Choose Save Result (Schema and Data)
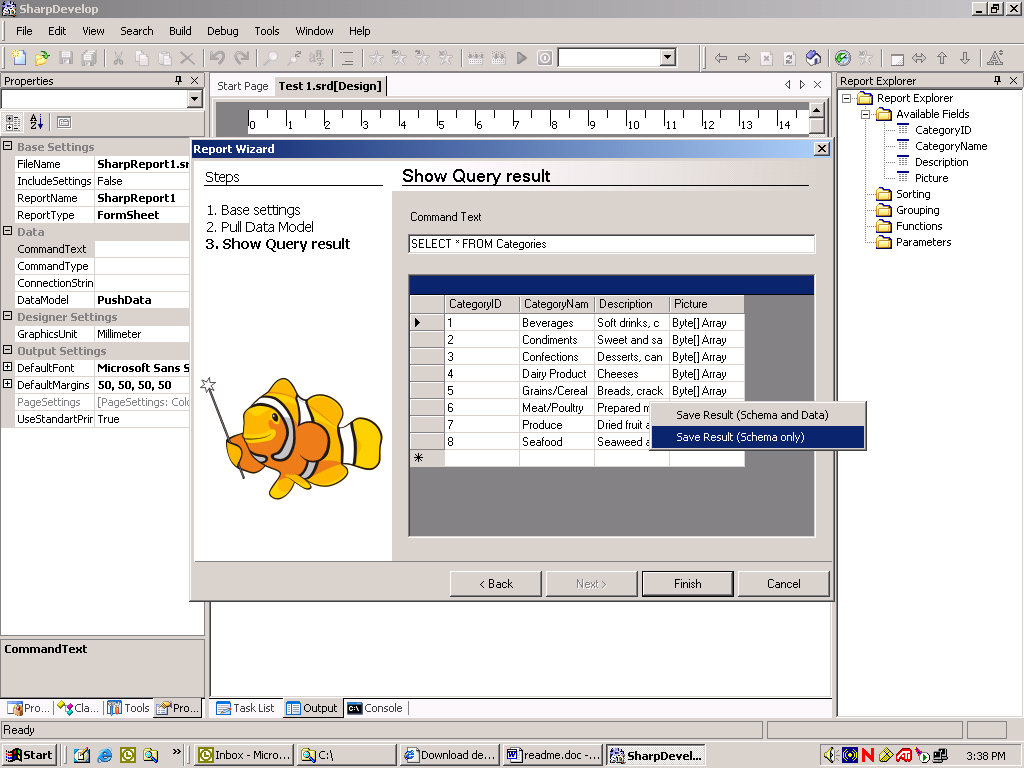1024x768 pixels. (752, 415)
